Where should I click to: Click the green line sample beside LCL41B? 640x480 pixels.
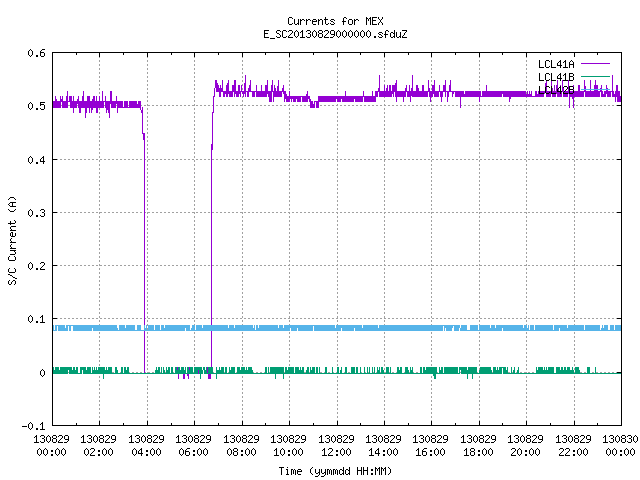(595, 76)
